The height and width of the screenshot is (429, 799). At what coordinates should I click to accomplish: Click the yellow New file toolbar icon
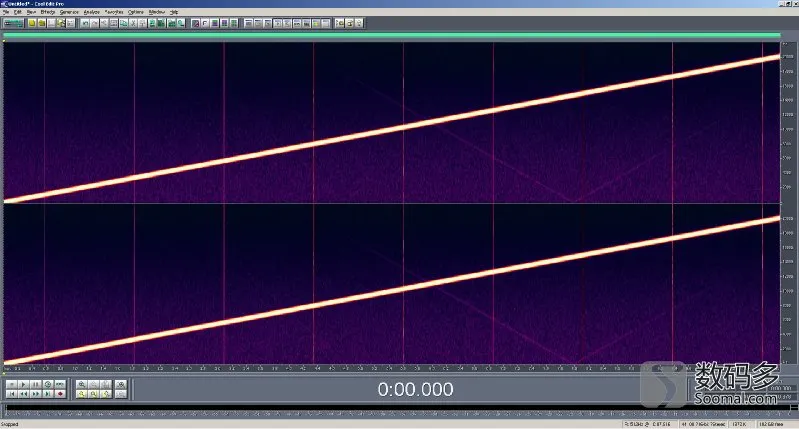pos(32,23)
